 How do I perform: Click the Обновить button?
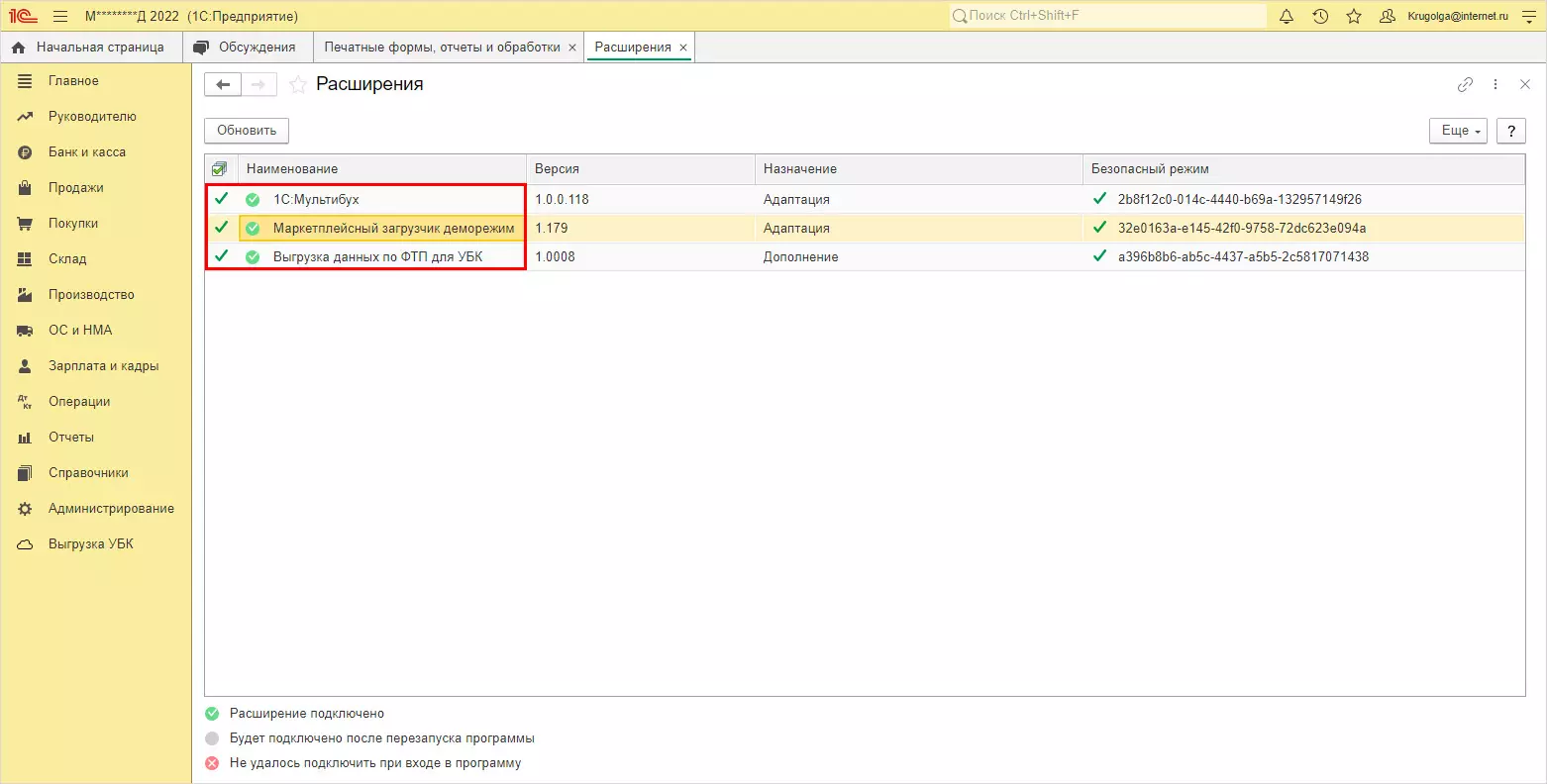tap(247, 131)
